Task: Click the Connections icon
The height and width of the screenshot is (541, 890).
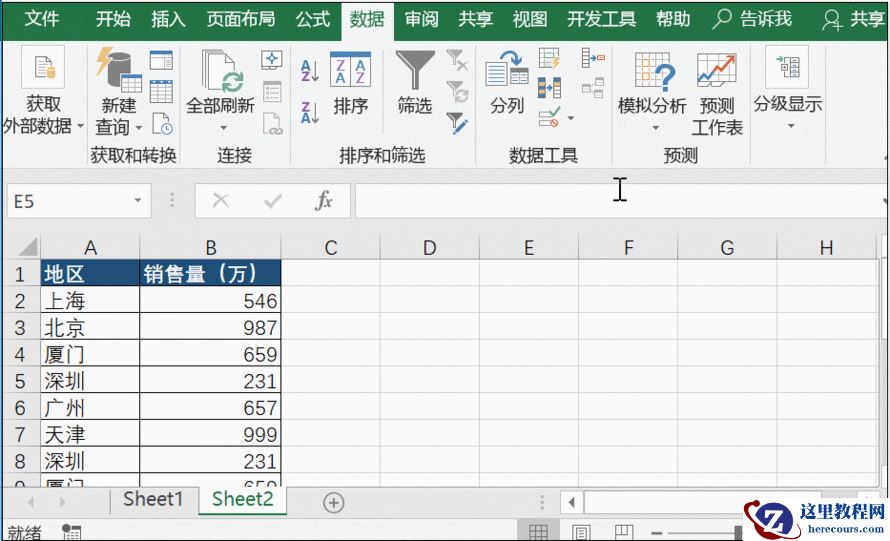Action: [272, 60]
